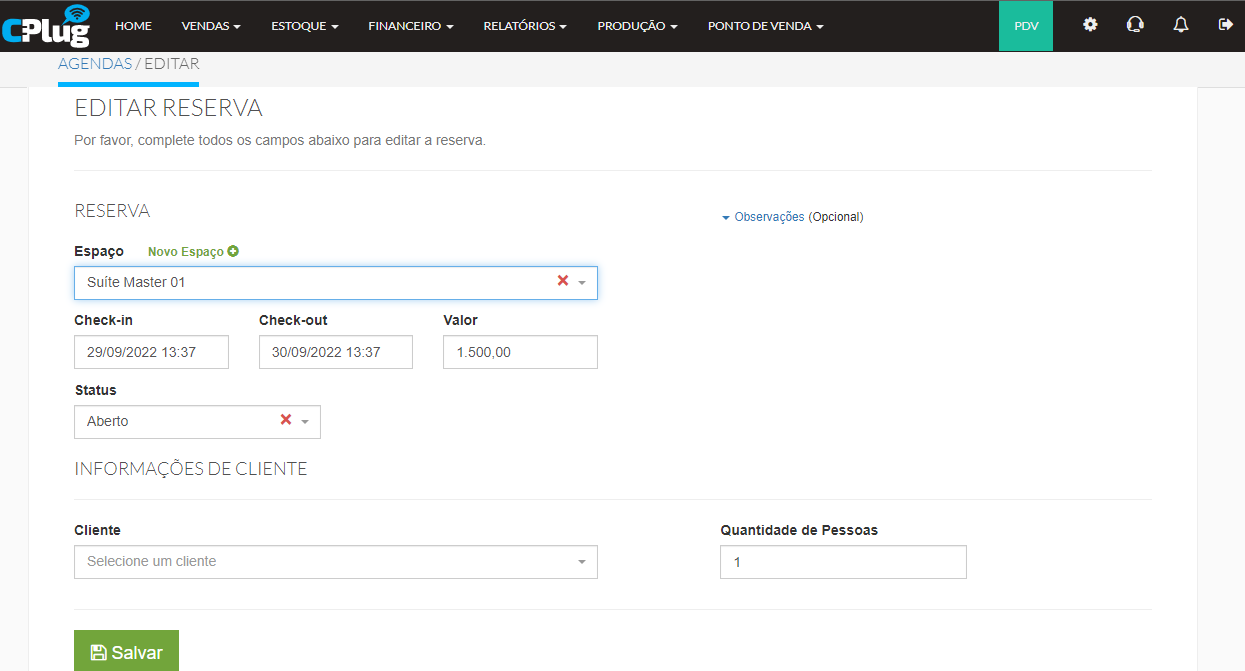The width and height of the screenshot is (1245, 671).
Task: Clear the Aberto status with red X
Action: tap(286, 421)
